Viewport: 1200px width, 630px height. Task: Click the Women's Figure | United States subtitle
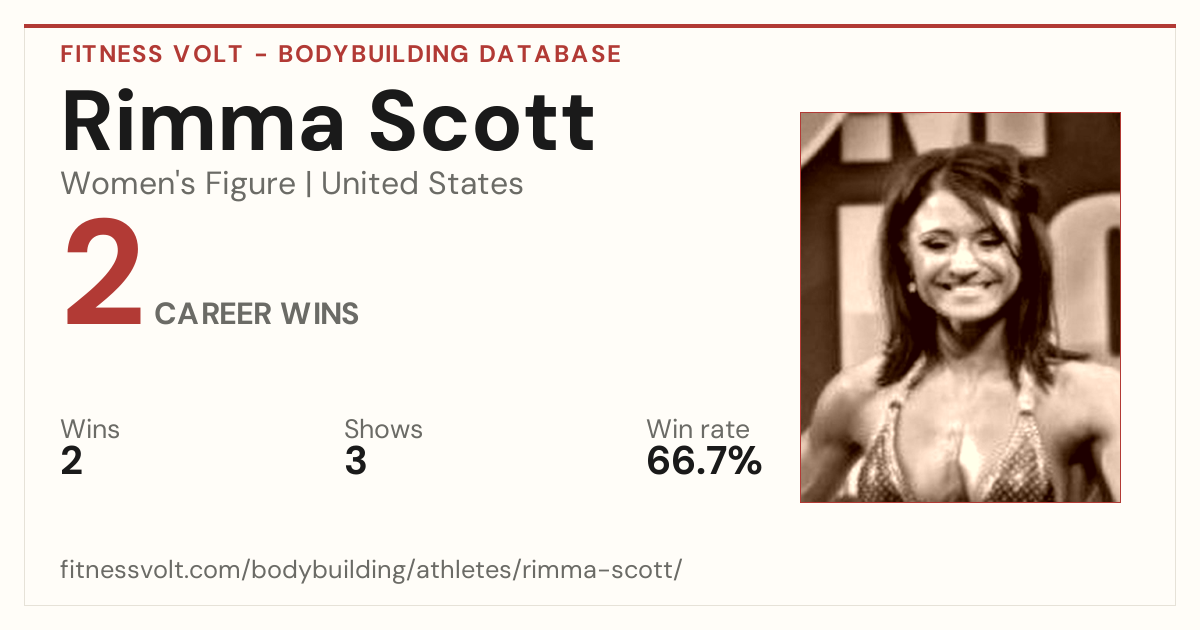click(x=292, y=184)
